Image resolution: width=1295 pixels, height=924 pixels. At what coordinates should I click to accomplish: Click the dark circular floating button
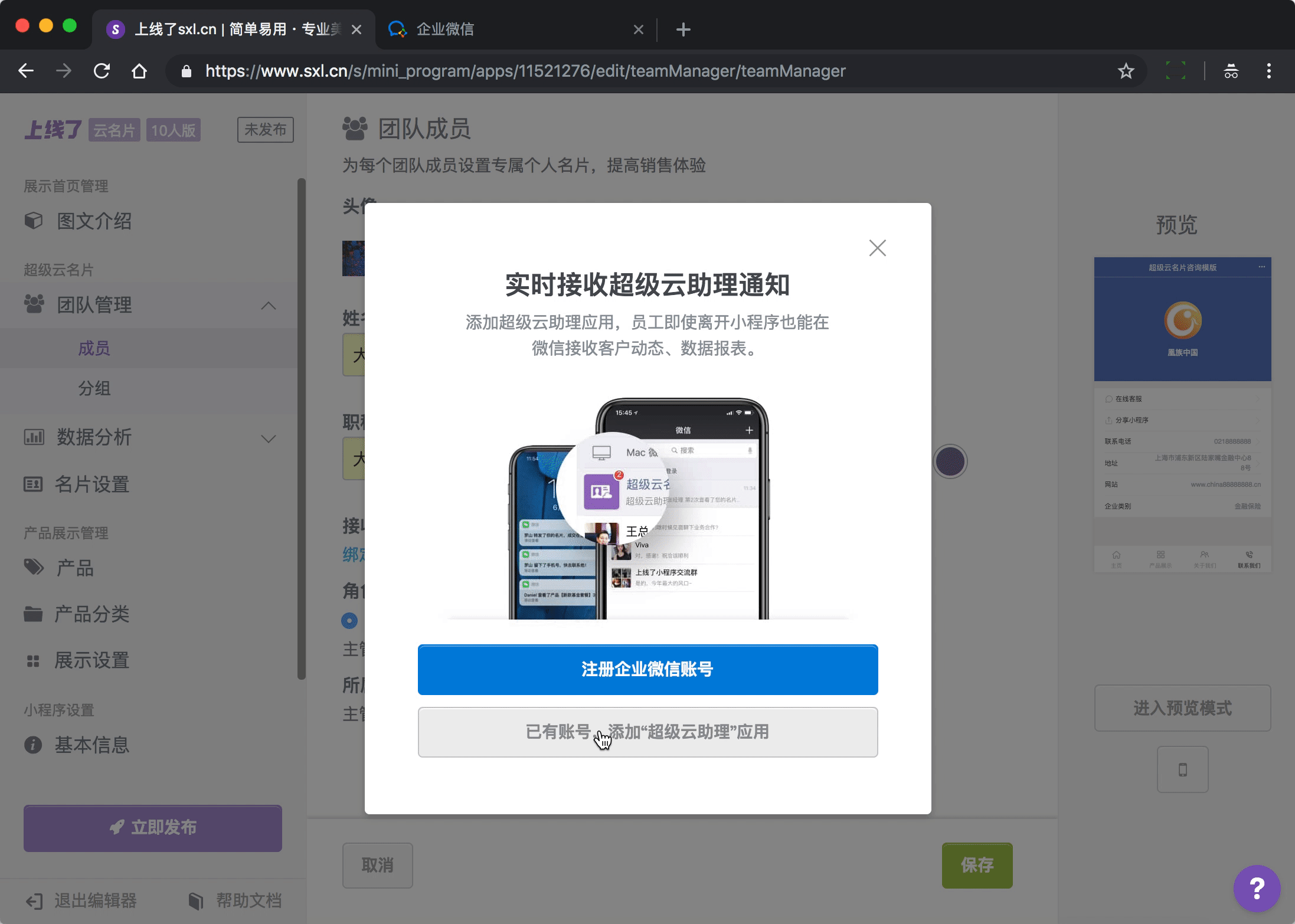pos(950,461)
